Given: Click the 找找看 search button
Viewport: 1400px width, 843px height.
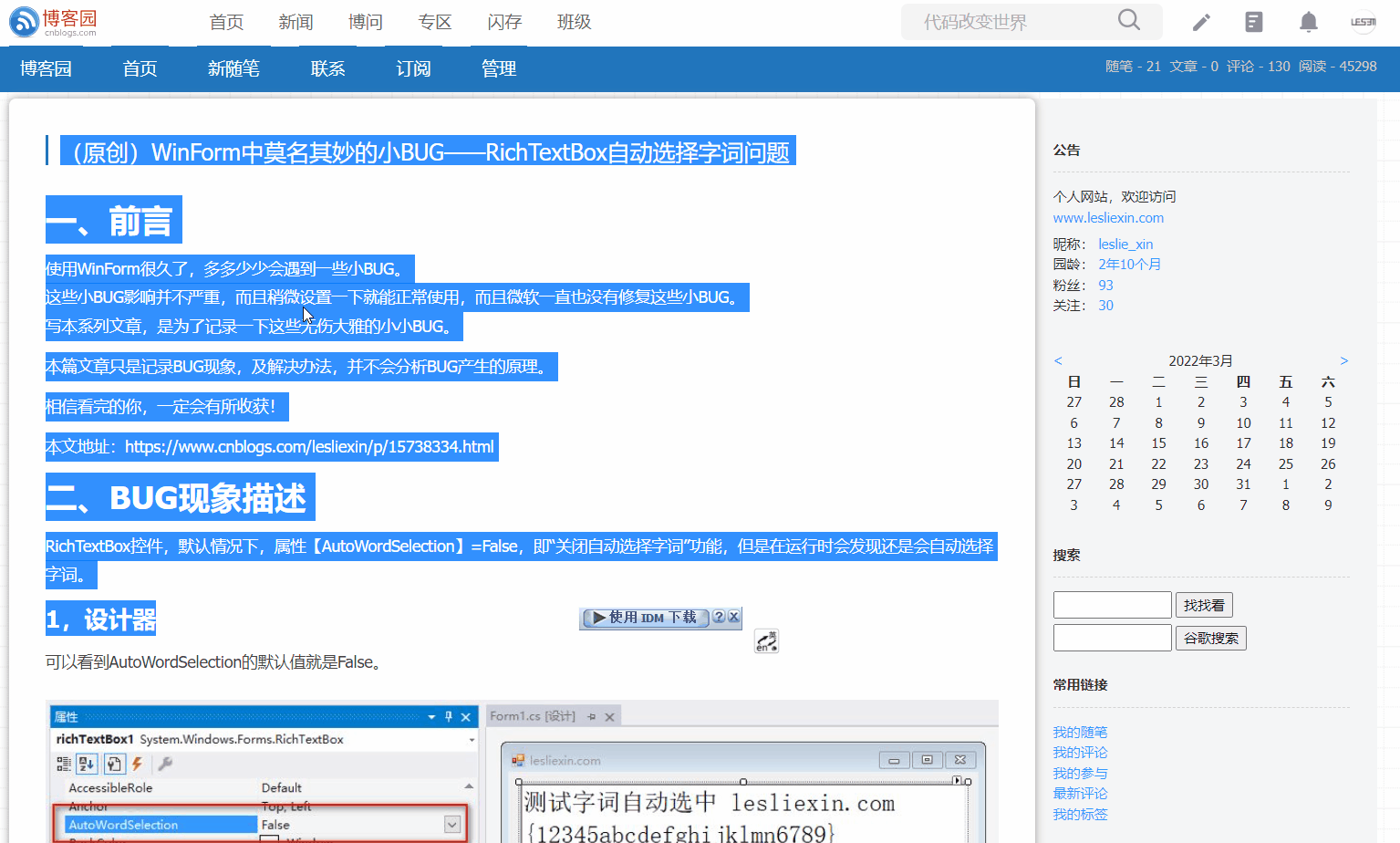Looking at the screenshot, I should [x=1204, y=605].
